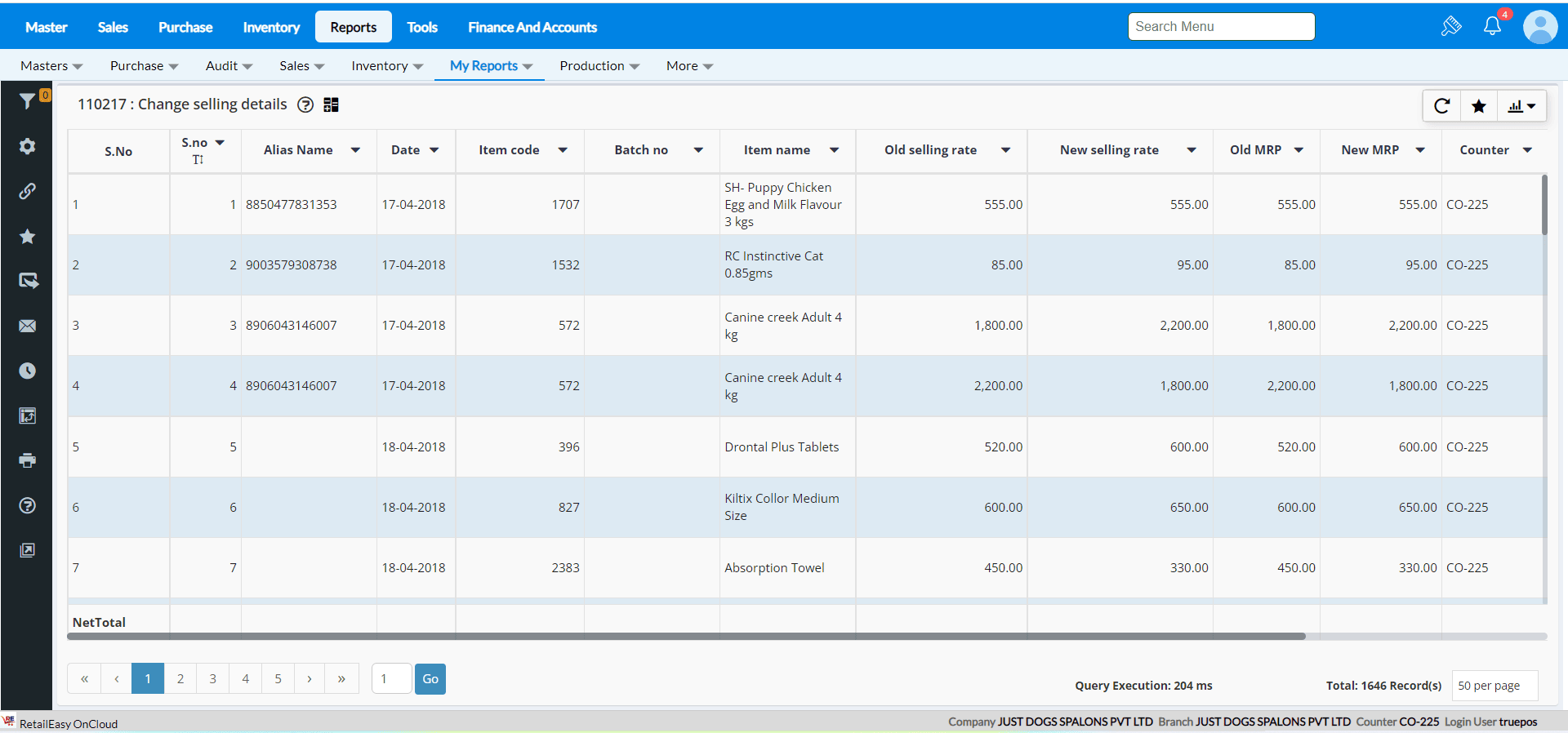Open the filter icon in sidebar

(x=27, y=101)
